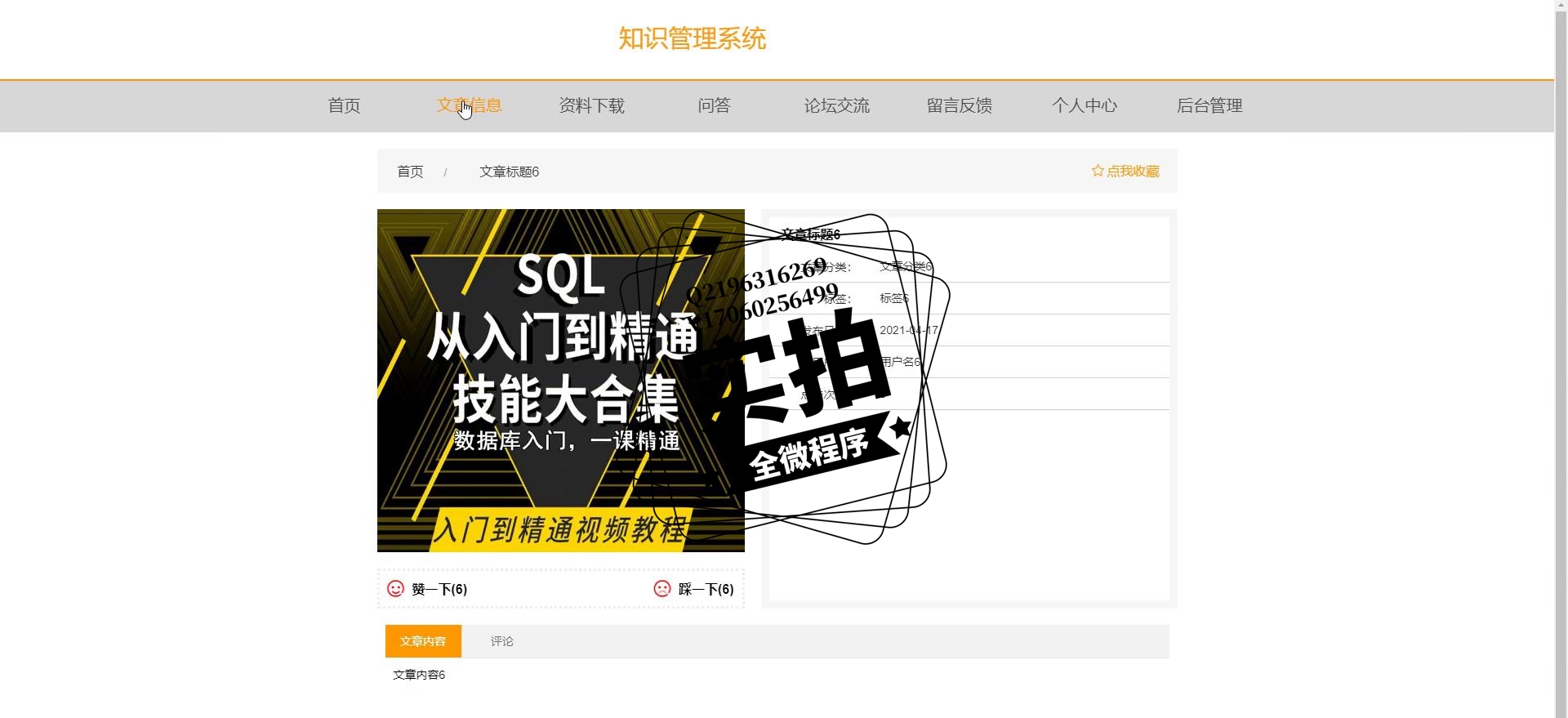Go to 个人中心 page
This screenshot has width=1568, height=718.
coord(1085,105)
